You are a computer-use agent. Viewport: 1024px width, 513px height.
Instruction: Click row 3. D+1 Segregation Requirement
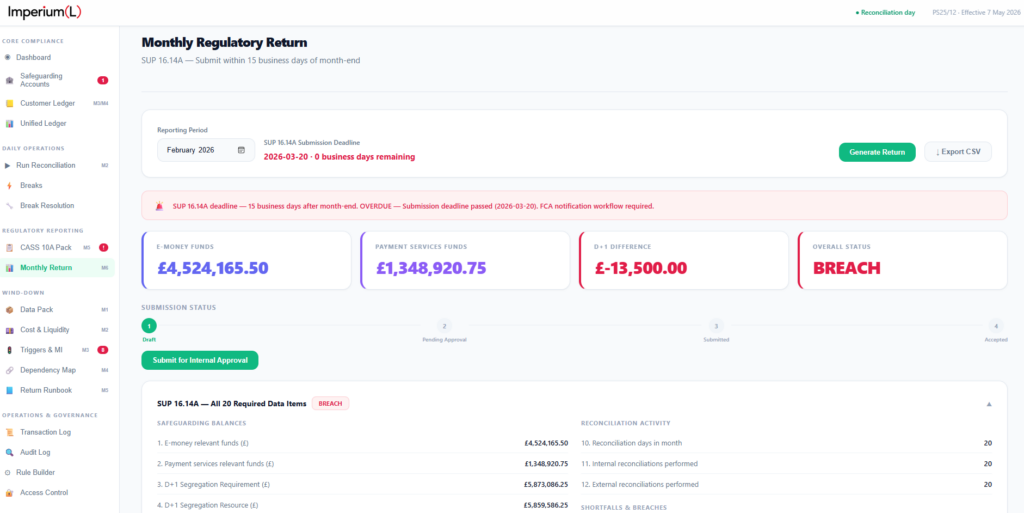[362, 485]
